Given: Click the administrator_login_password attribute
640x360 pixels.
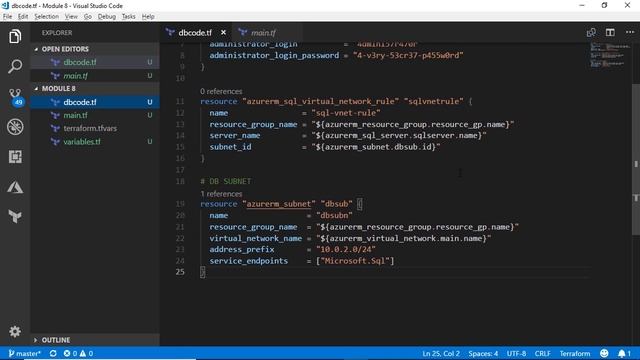Looking at the screenshot, I should (274, 56).
